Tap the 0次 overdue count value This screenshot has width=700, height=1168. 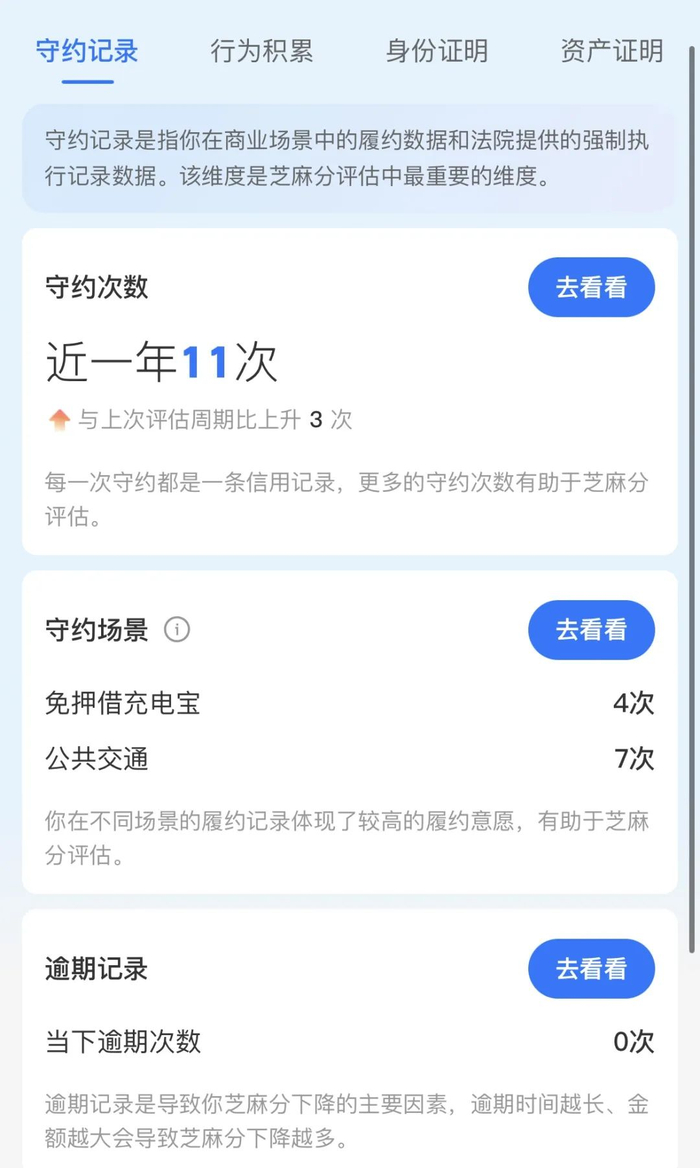point(633,1040)
